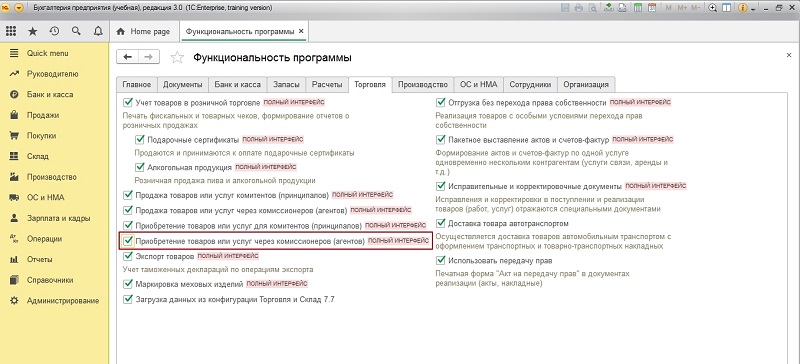Click the M- memory button
Image resolution: width=800 pixels, height=364 pixels.
point(697,8)
